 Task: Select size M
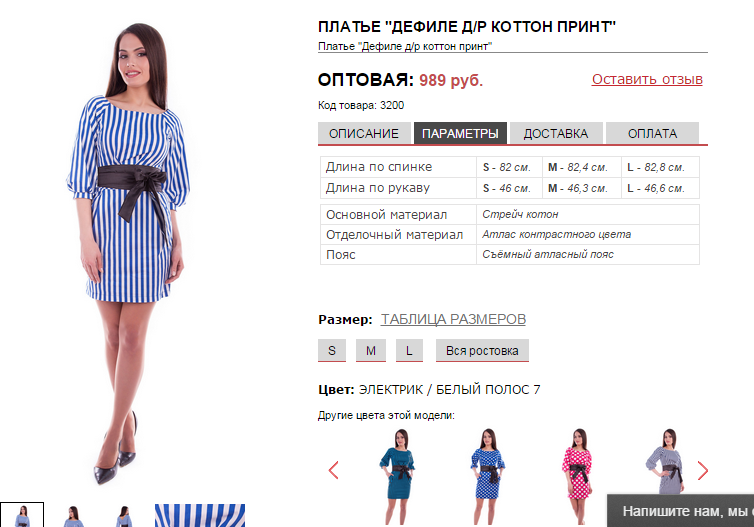point(371,351)
